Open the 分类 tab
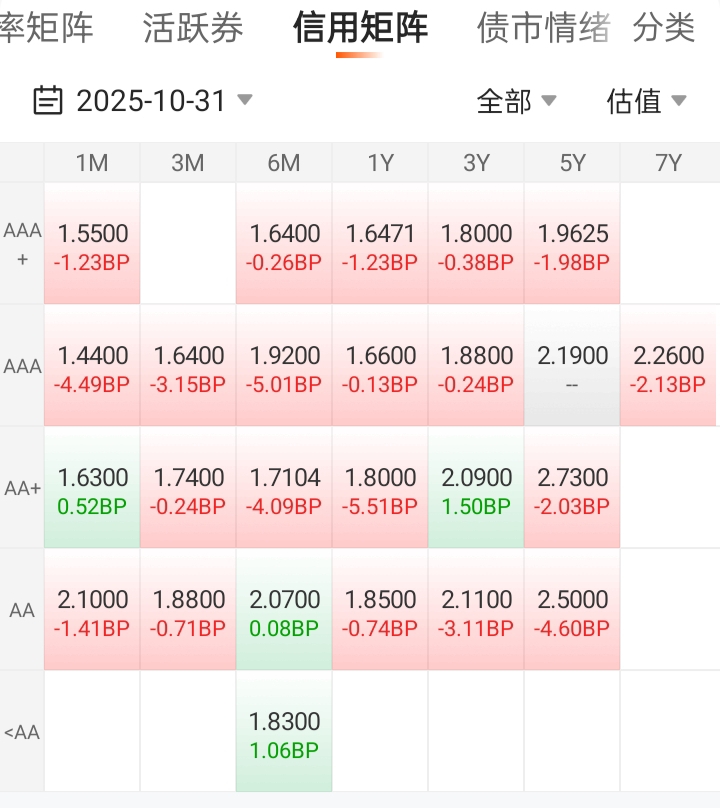The width and height of the screenshot is (720, 808). point(664,28)
